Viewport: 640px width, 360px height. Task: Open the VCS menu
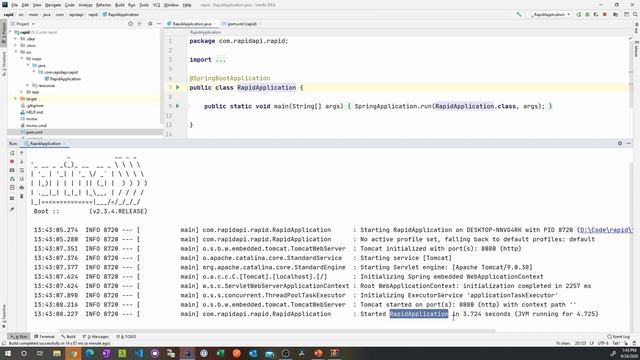(156, 5)
